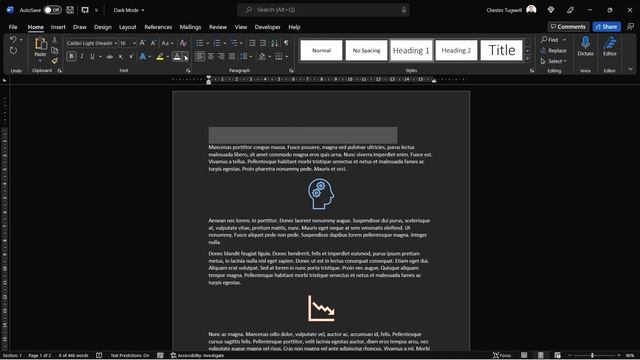
Task: Switch to the Insert tab
Action: tap(58, 27)
